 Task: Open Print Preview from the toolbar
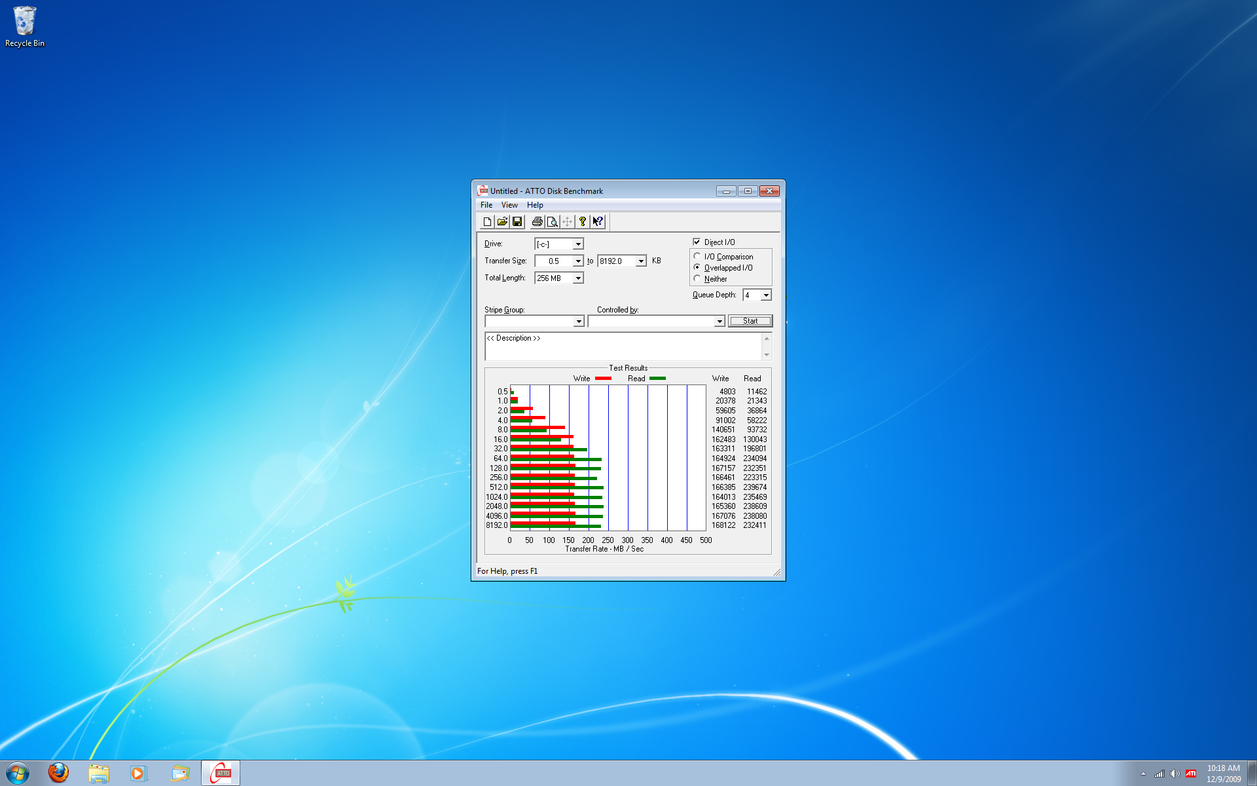(552, 222)
